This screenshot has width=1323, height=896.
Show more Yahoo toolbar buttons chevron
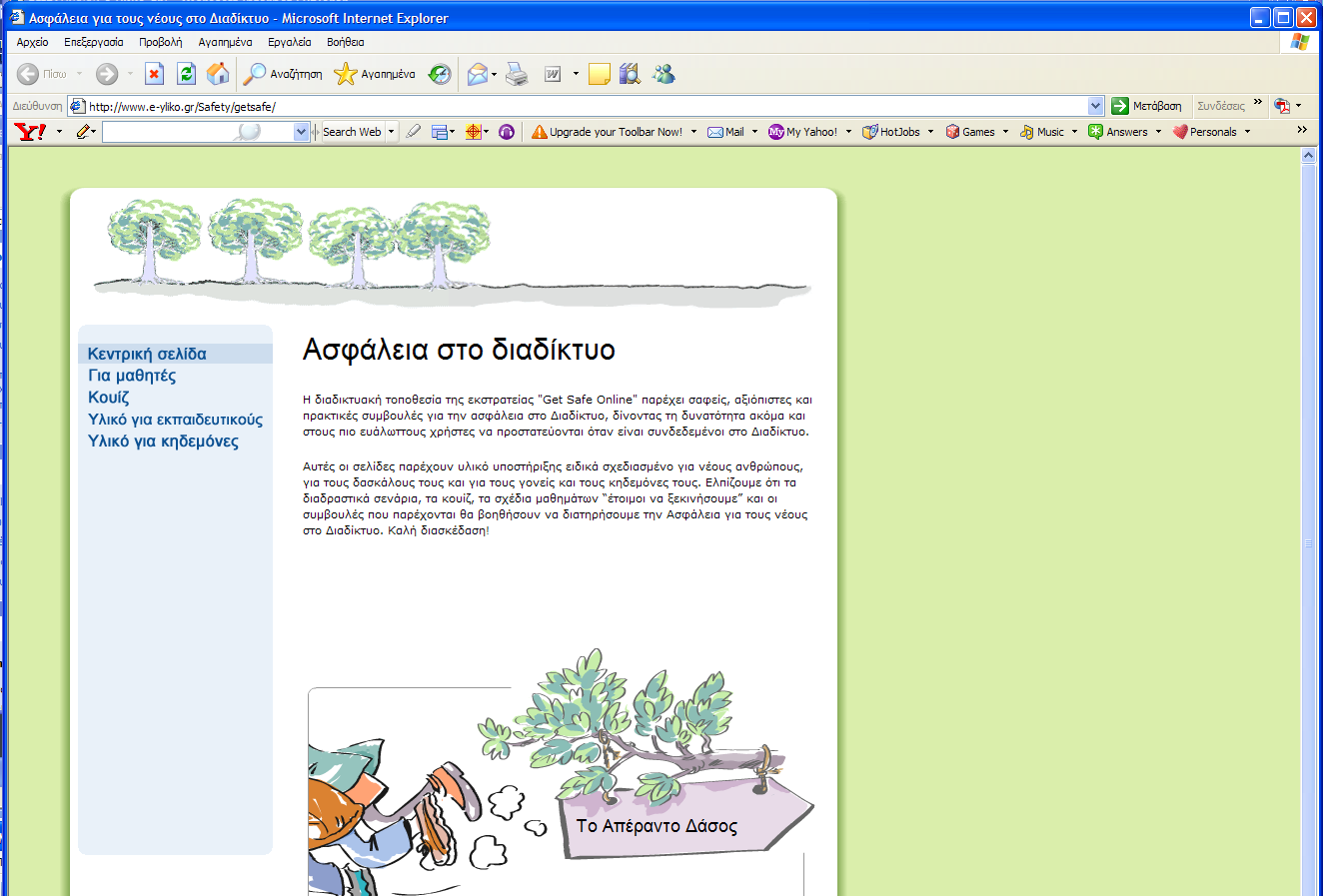pyautogui.click(x=1301, y=130)
